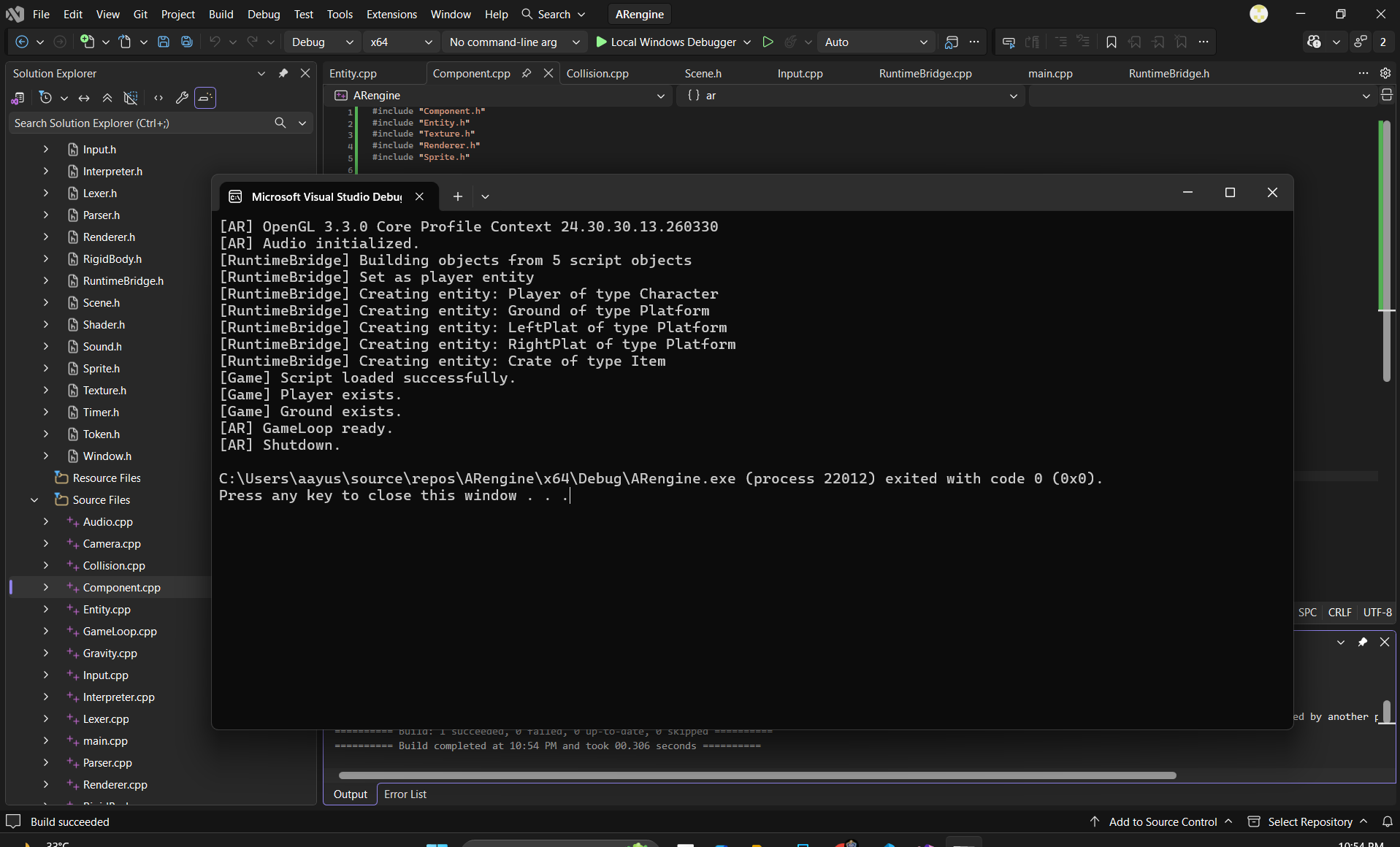Select Shader.h in Solution Explorer
Viewport: 1400px width, 847px height.
click(x=104, y=325)
